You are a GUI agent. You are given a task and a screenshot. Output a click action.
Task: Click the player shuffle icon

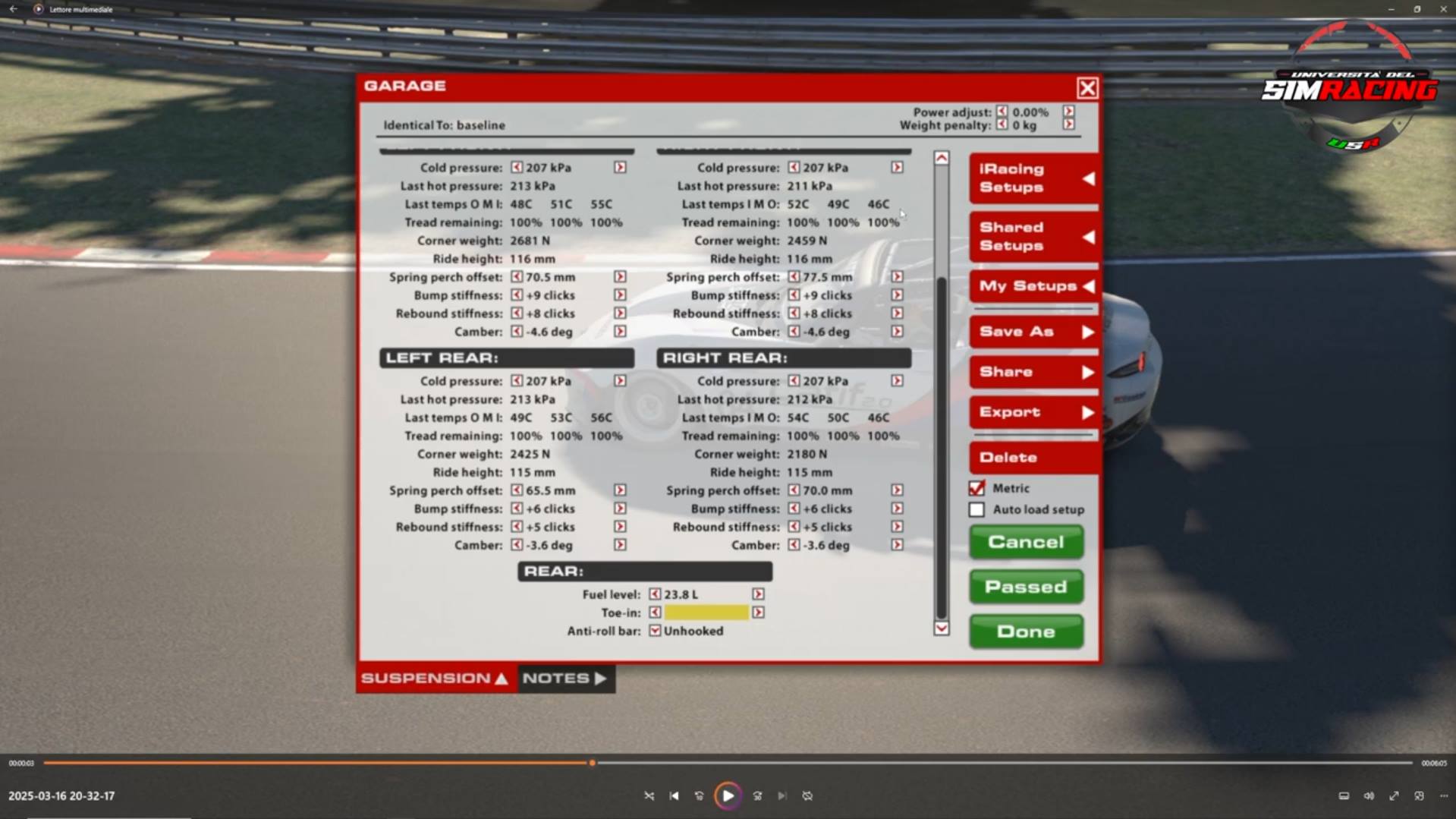[649, 796]
